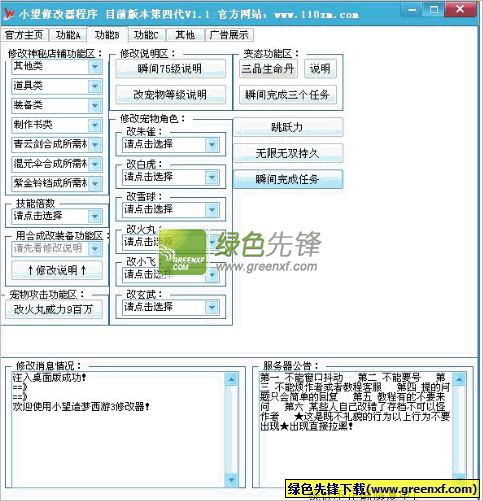Open the 官方主页 tab
The height and width of the screenshot is (501, 483).
click(x=24, y=35)
